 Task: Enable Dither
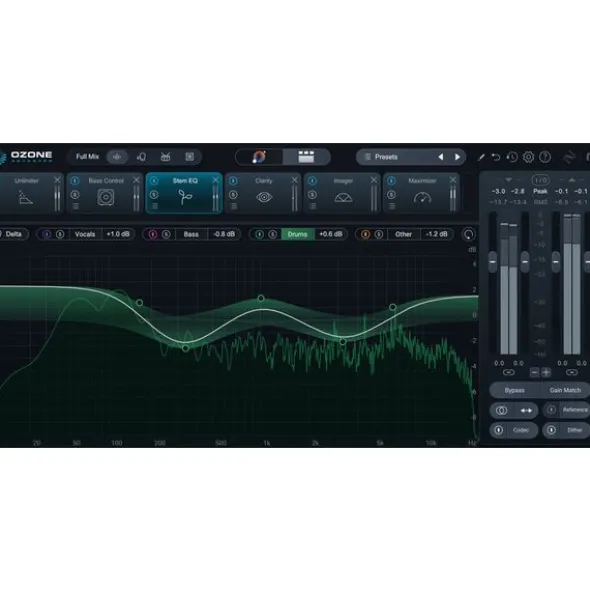click(551, 430)
